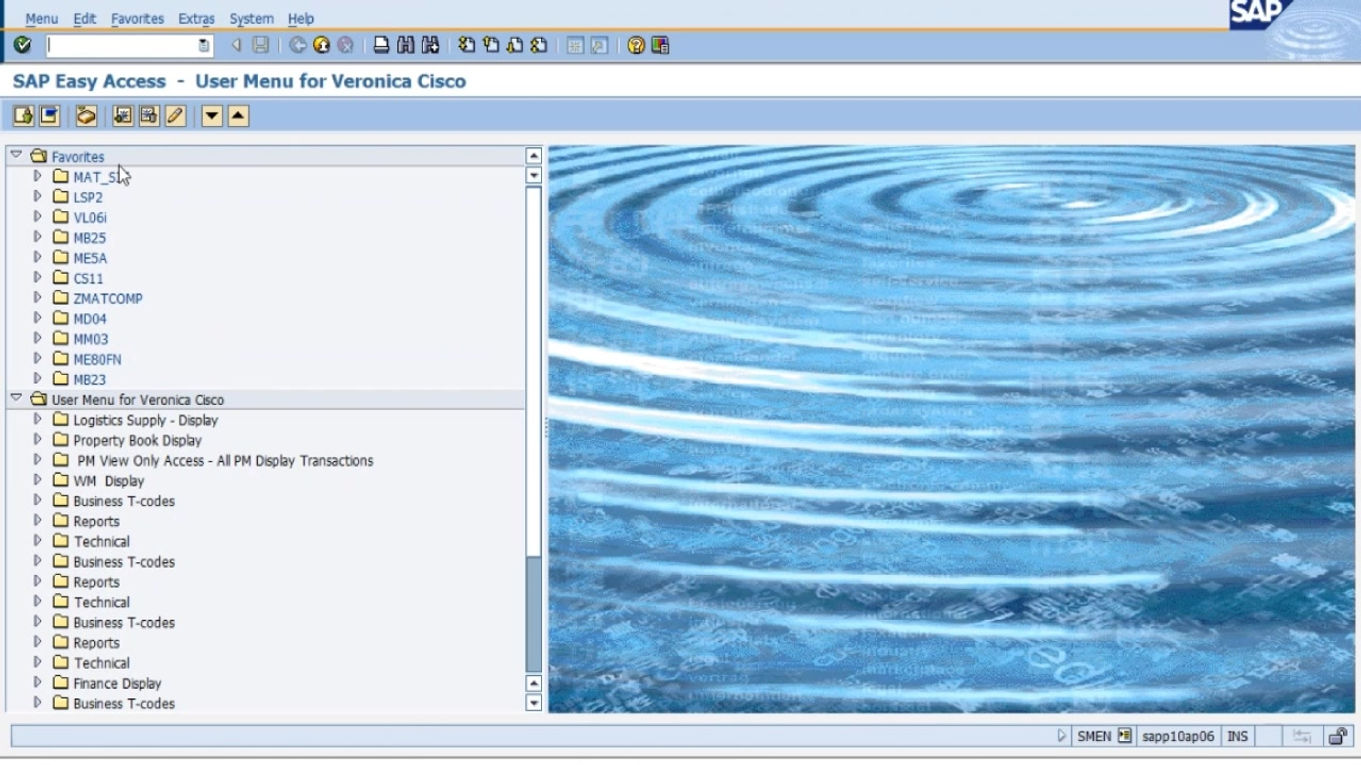Select the WM Display folder
1361x765 pixels.
(x=108, y=481)
